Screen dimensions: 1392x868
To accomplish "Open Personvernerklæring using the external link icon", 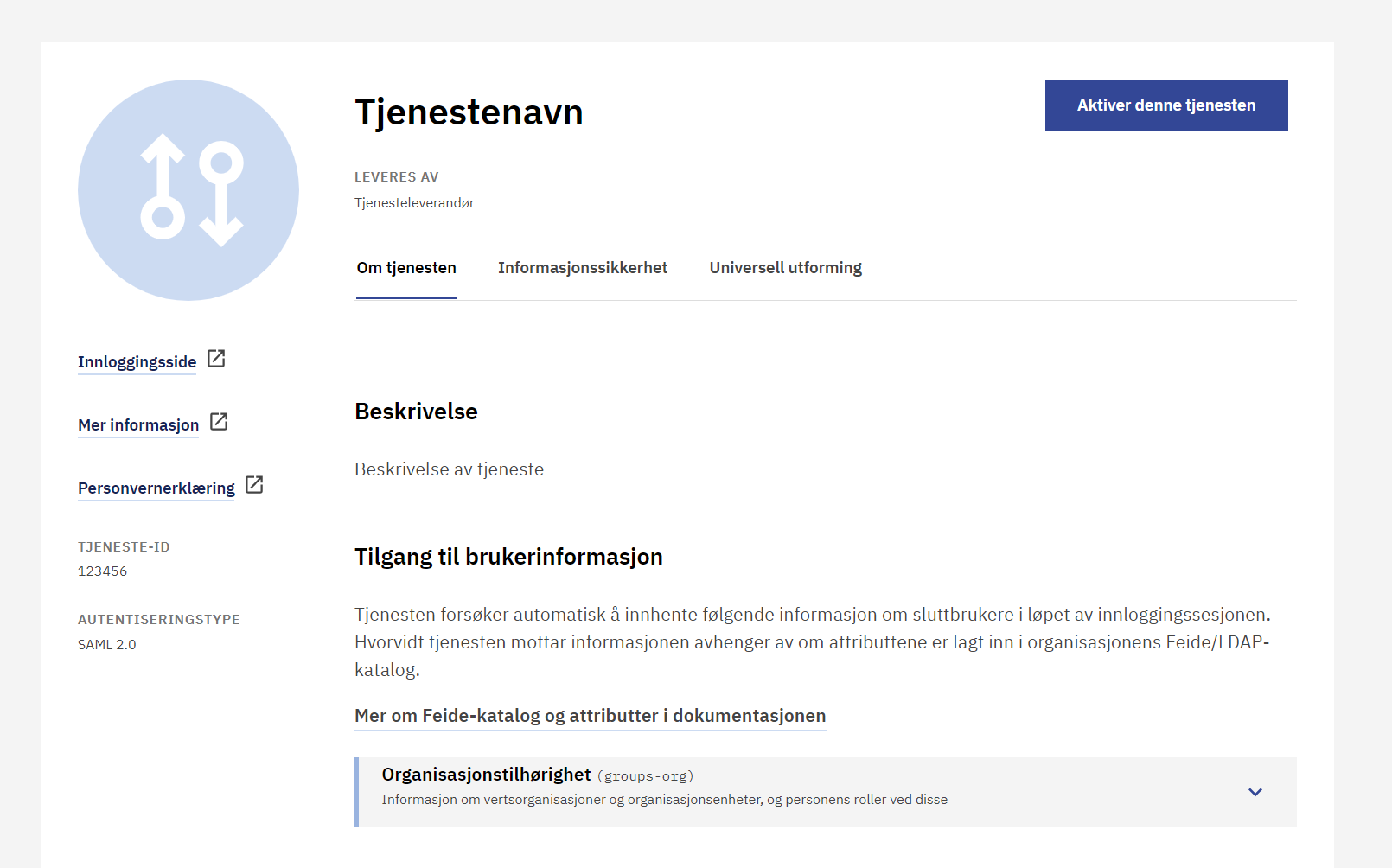I will 254,485.
